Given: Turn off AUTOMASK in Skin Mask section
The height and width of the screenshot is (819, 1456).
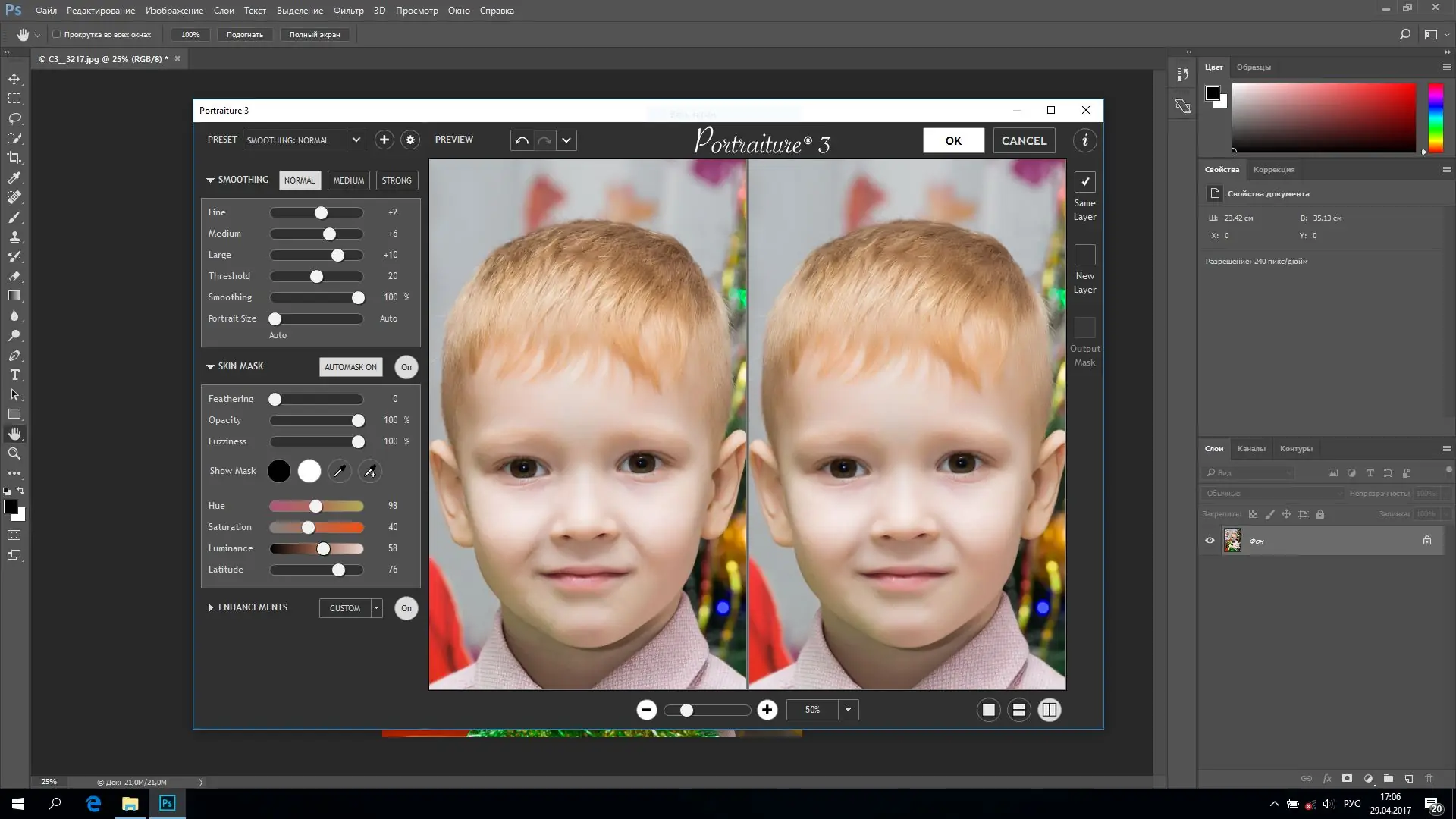Looking at the screenshot, I should click(x=350, y=367).
